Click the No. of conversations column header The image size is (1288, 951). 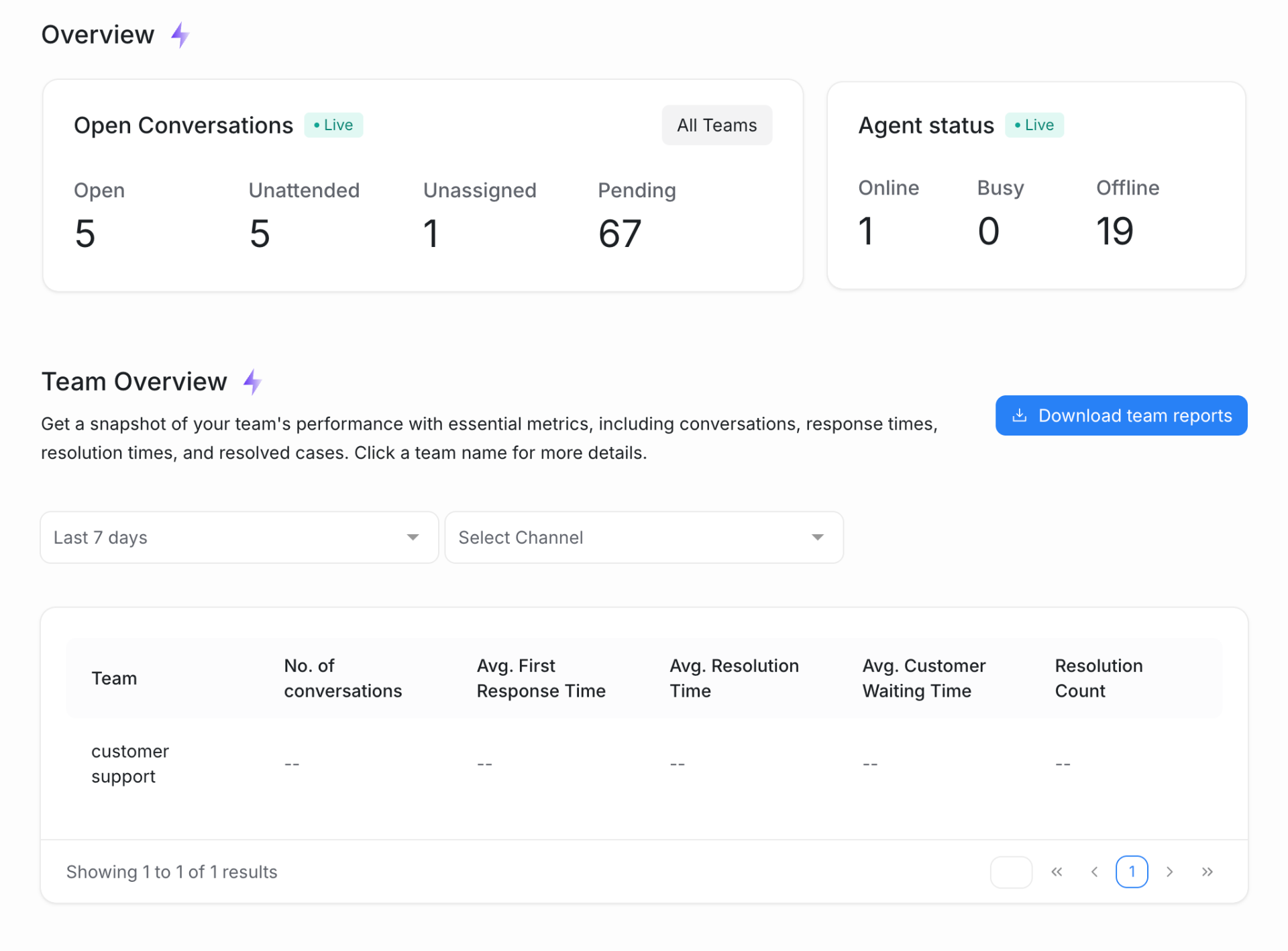343,679
